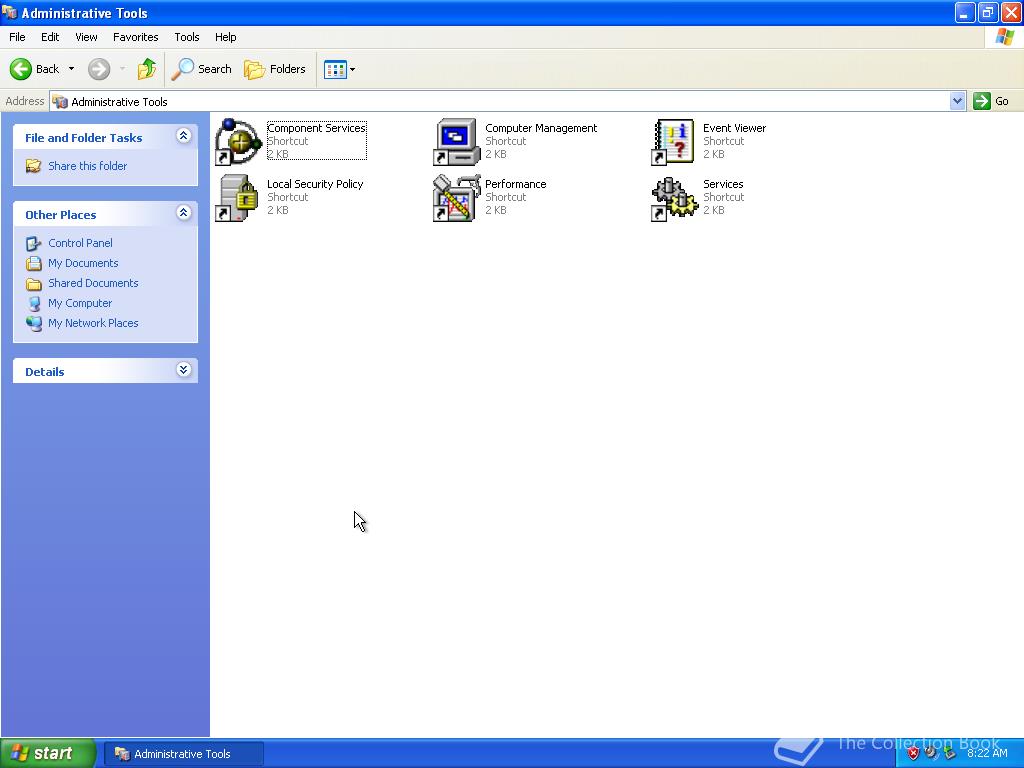Screen dimensions: 1024x768
Task: Open the Tools menu
Action: (x=187, y=37)
